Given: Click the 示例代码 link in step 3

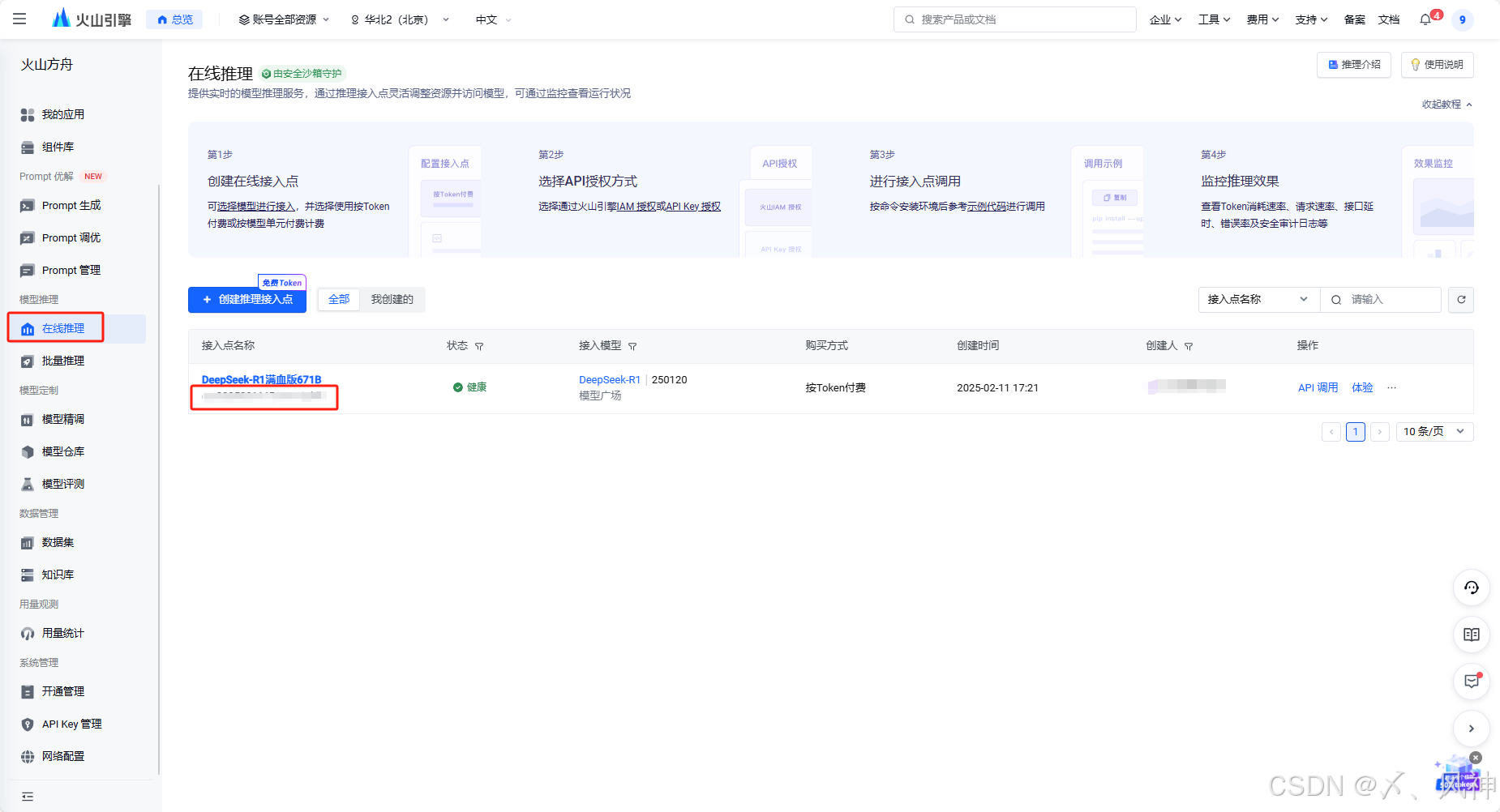Looking at the screenshot, I should (x=987, y=207).
